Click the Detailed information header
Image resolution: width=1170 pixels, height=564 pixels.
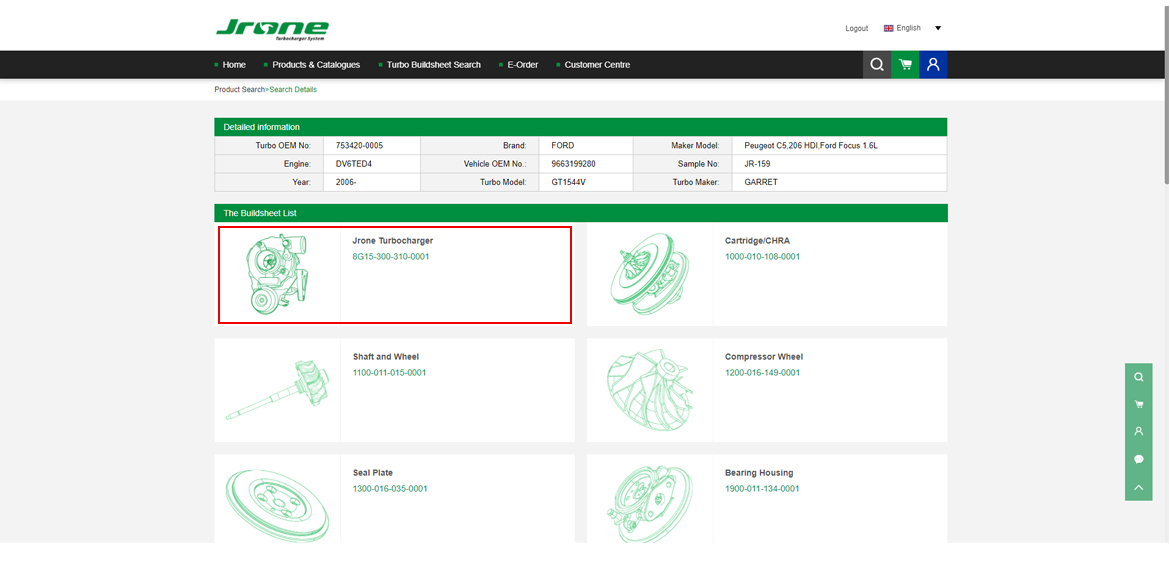[581, 127]
